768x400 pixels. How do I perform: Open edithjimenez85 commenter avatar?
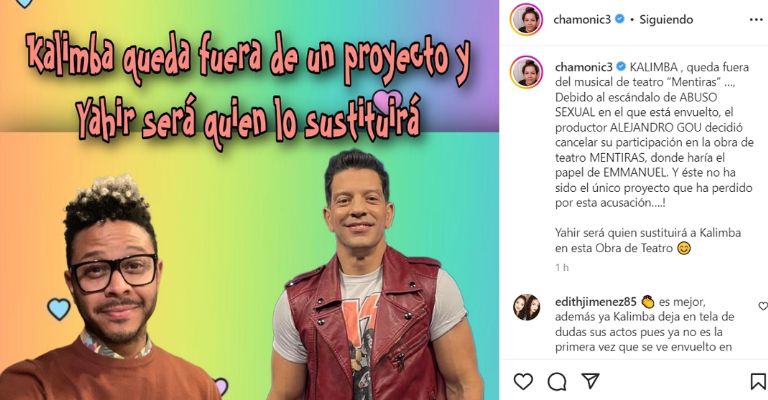pyautogui.click(x=527, y=307)
